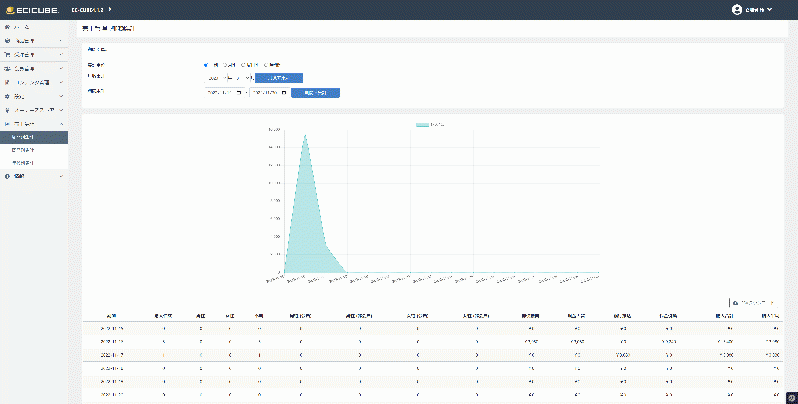The image size is (798, 404).
Task: Select the third aggregation unit radio button
Action: (x=243, y=65)
